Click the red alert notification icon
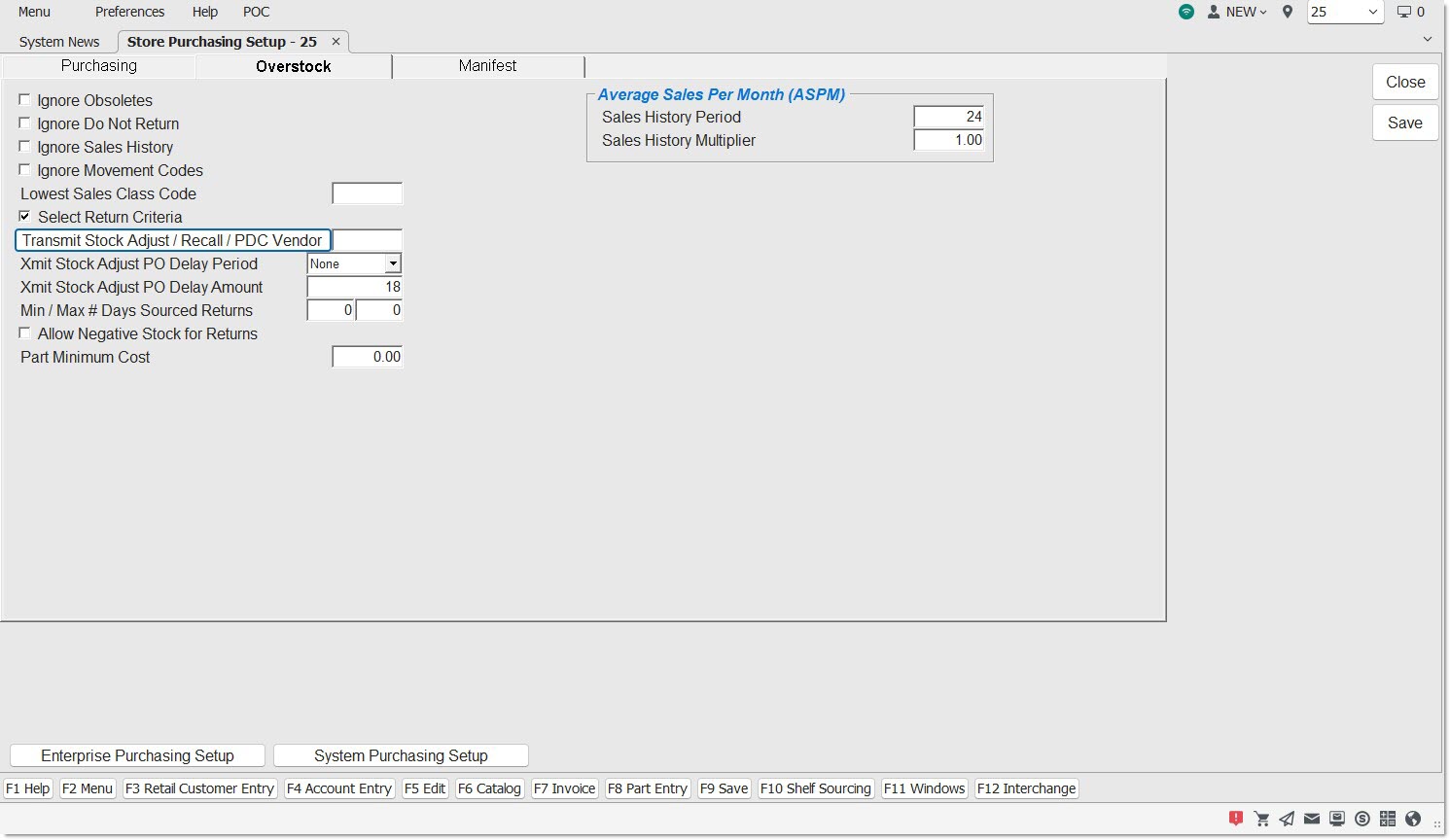Image resolution: width=1450 pixels, height=840 pixels. tap(1236, 819)
